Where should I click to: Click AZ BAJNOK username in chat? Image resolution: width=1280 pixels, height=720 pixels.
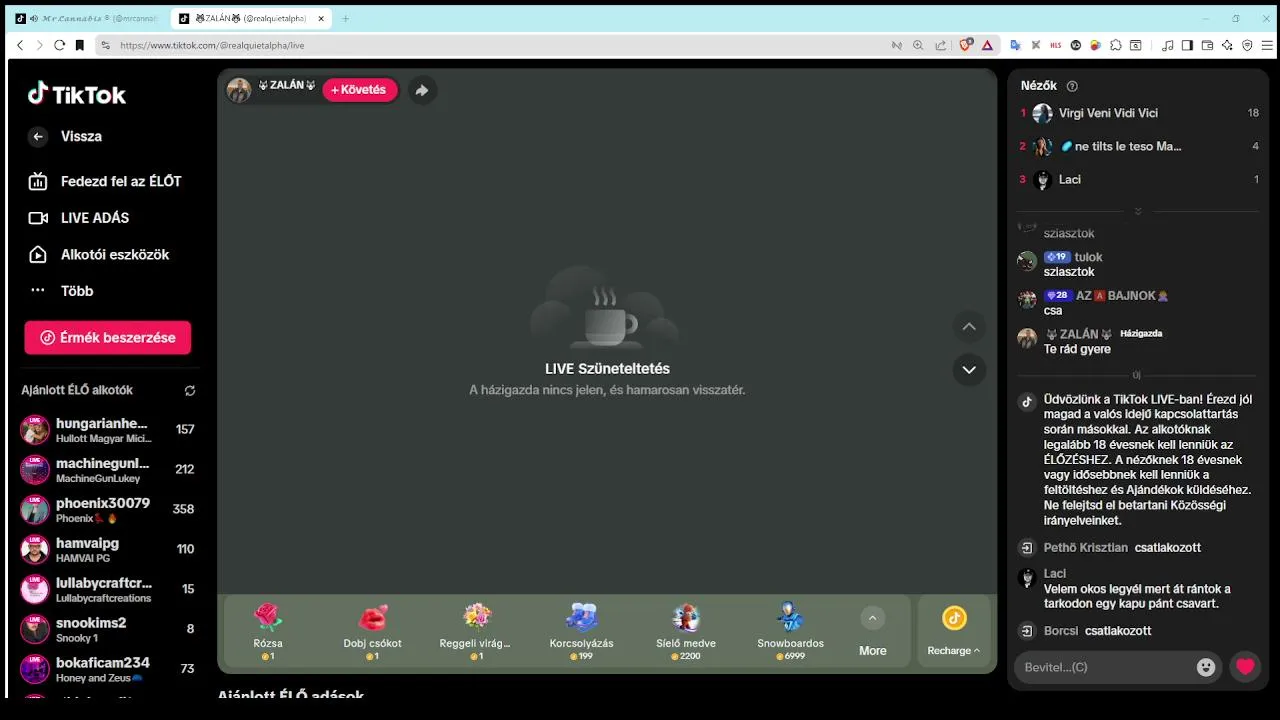(x=1122, y=296)
